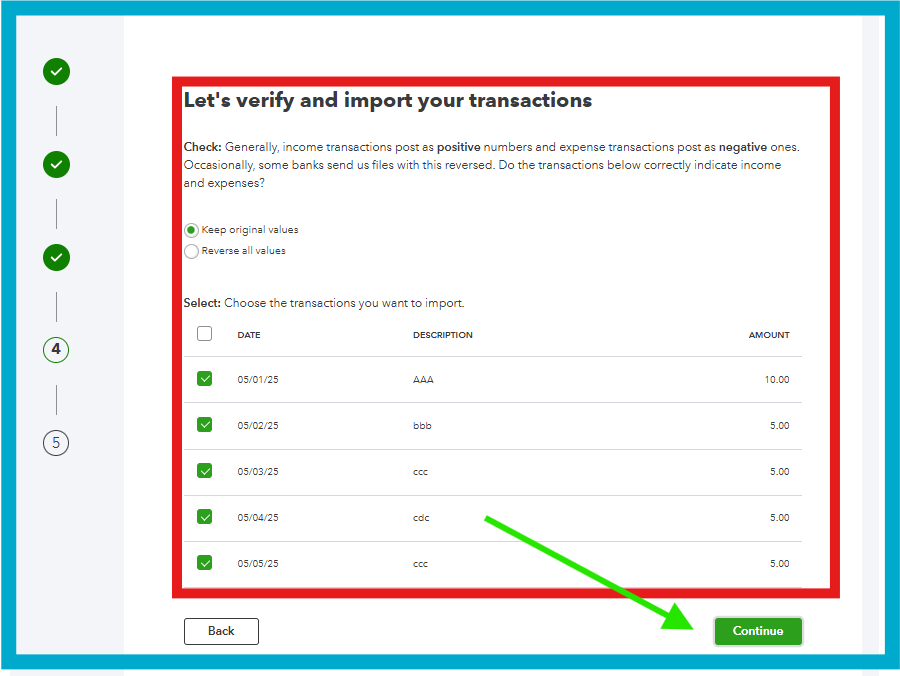Click the 5.00 amount in 05/03/25 row
Viewport: 900px width, 676px height.
tap(779, 472)
